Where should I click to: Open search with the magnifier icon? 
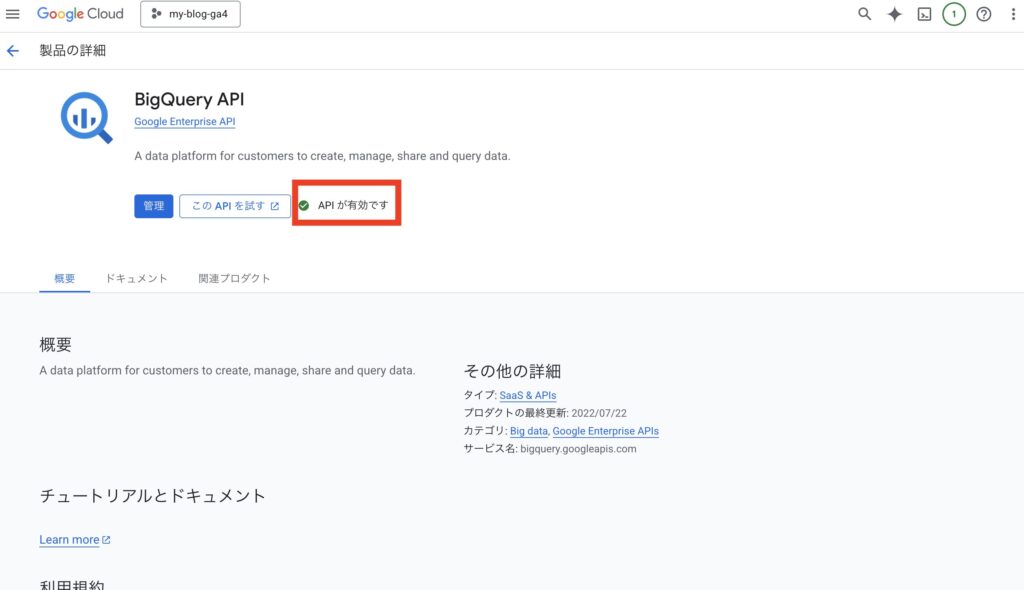click(x=864, y=14)
